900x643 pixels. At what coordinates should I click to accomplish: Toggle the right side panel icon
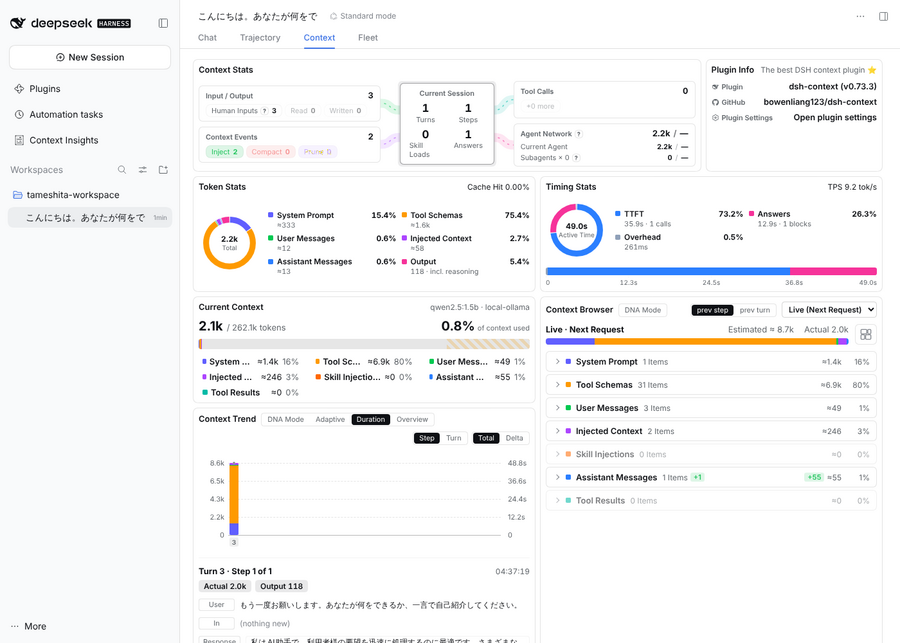[883, 16]
